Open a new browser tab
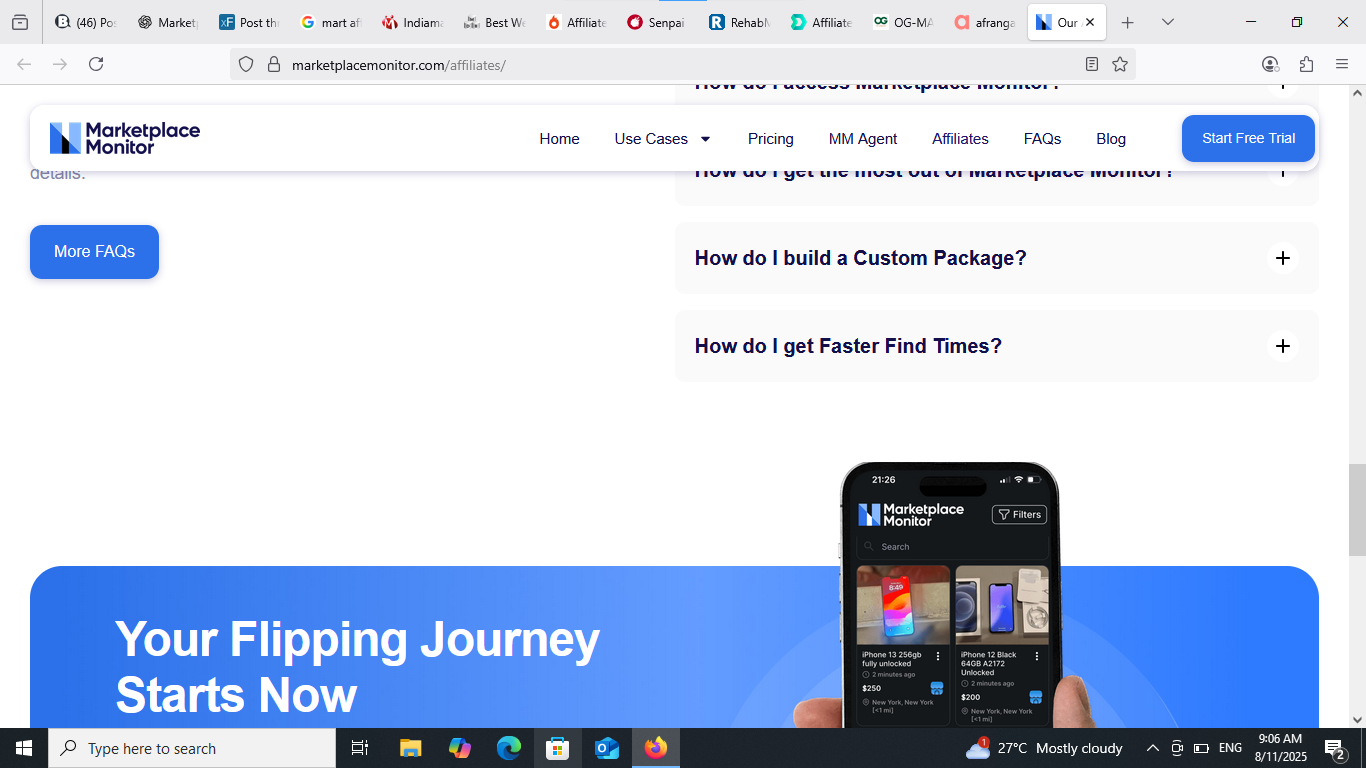The width and height of the screenshot is (1366, 768). click(x=1127, y=22)
